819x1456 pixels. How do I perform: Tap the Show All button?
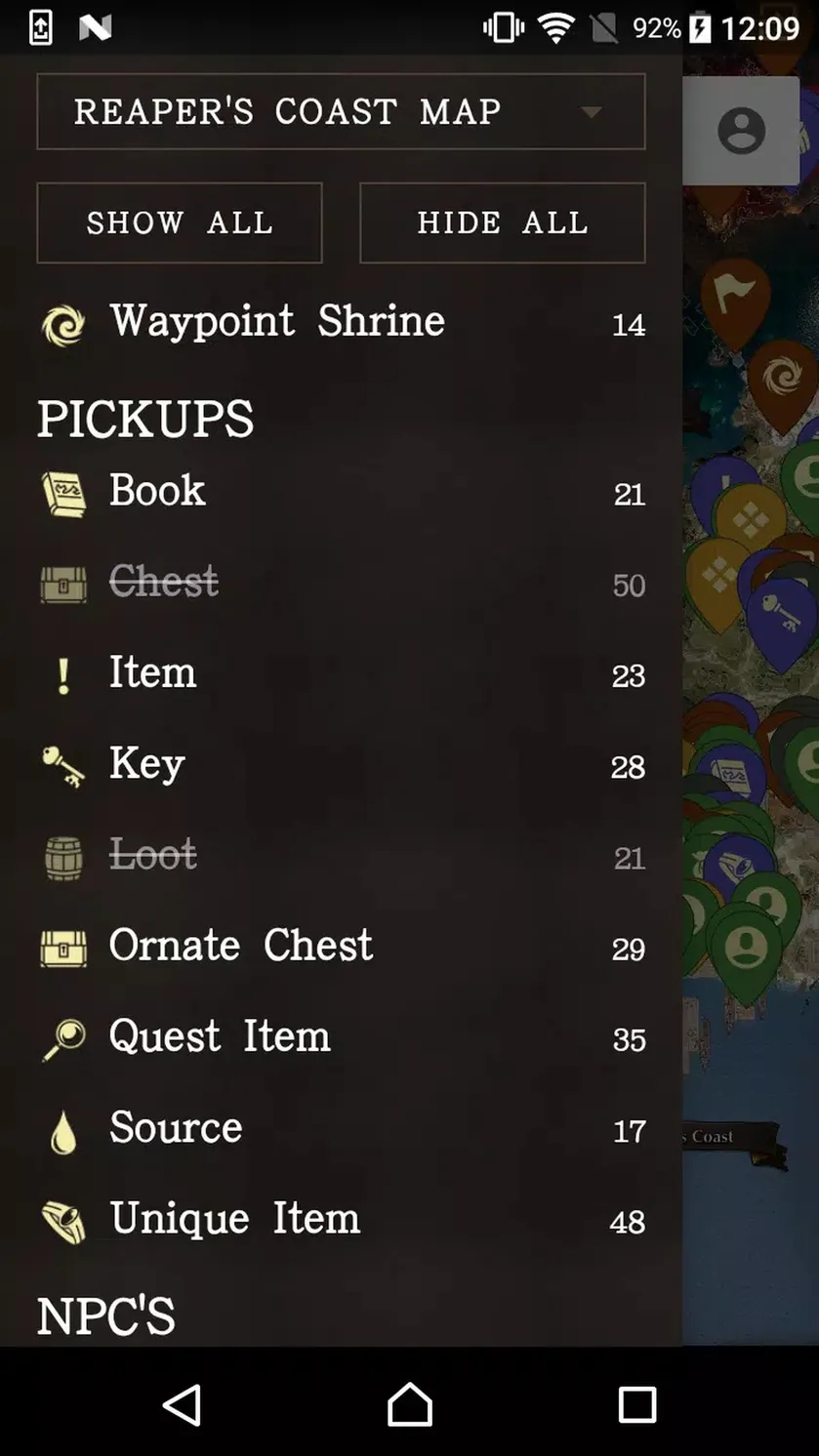pos(180,222)
